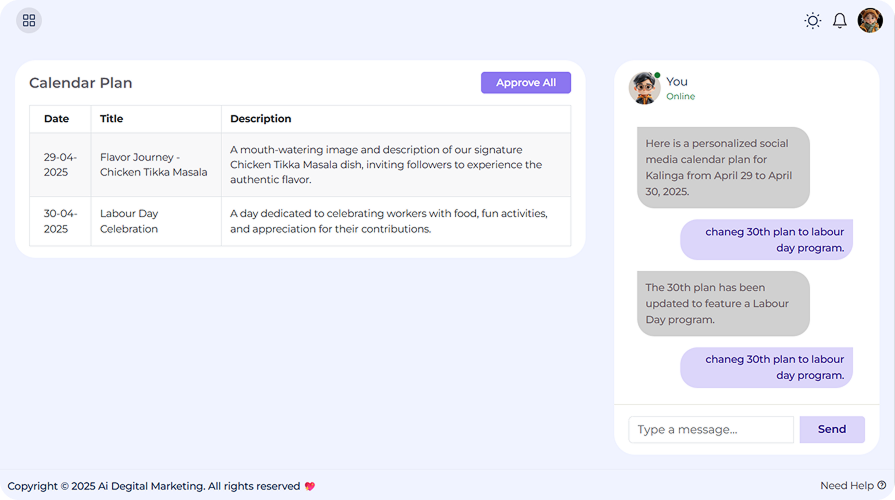Select the 29-04-2025 date cell

click(60, 165)
